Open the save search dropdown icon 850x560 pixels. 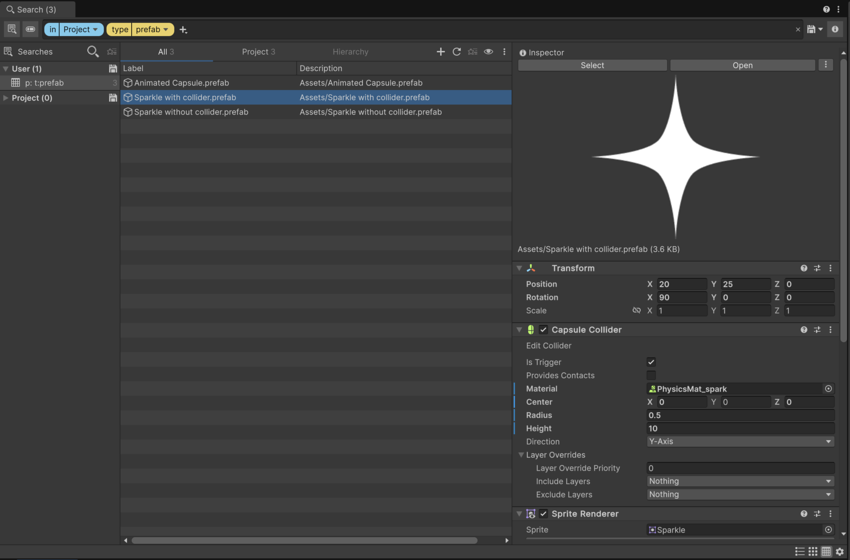pyautogui.click(x=814, y=30)
